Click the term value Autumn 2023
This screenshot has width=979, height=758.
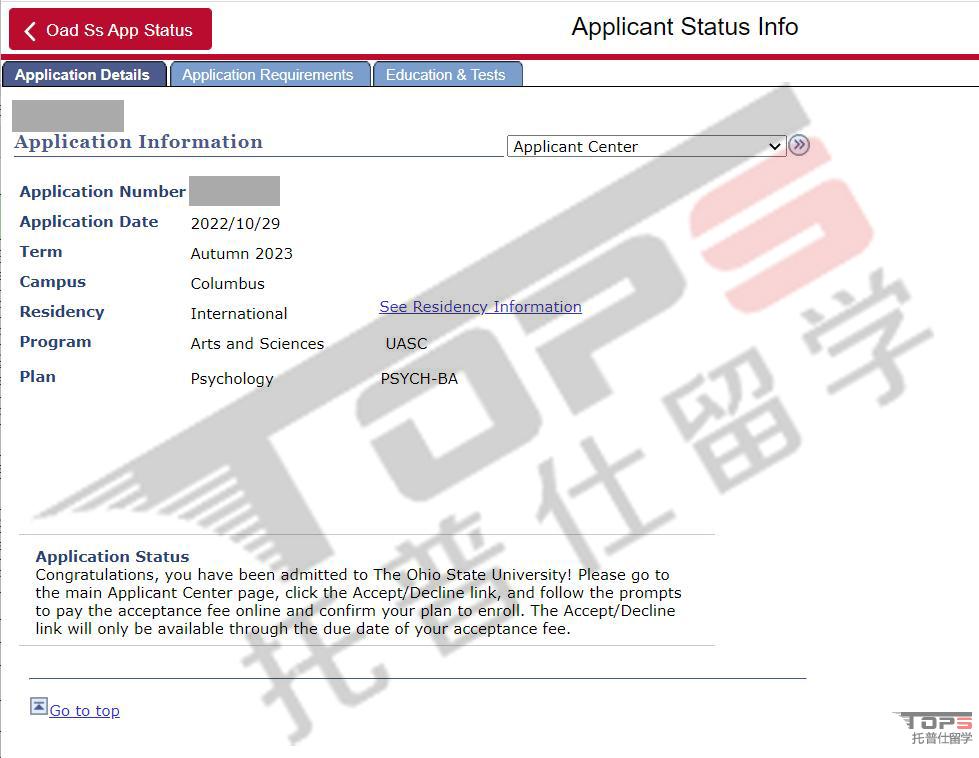242,253
